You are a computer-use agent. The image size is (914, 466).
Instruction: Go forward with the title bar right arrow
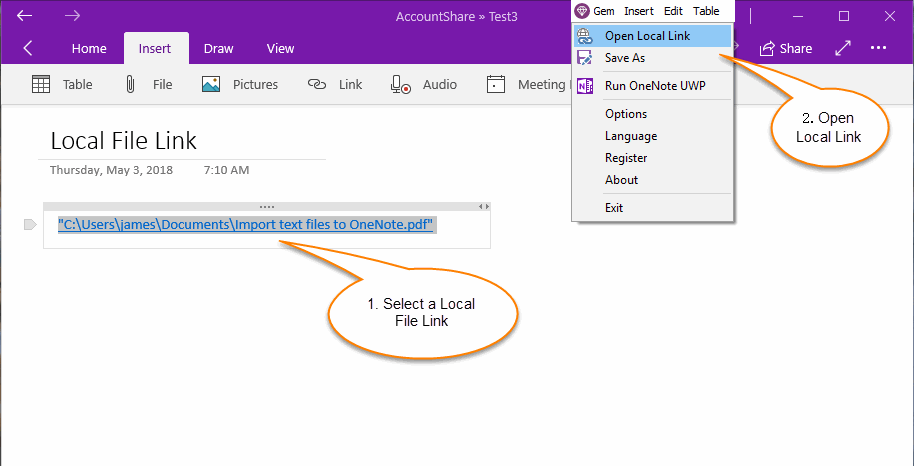coord(72,16)
